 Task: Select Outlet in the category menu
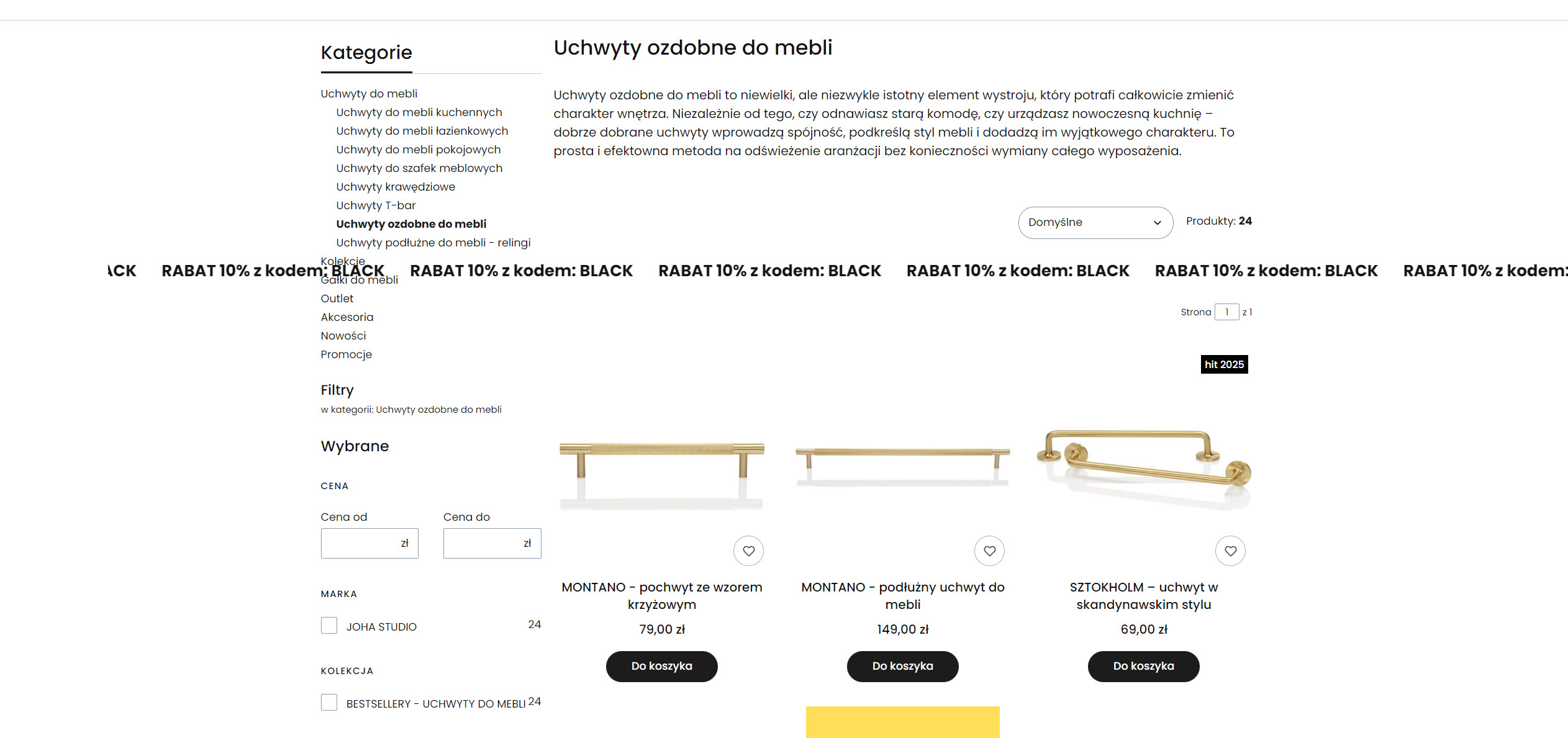(337, 299)
